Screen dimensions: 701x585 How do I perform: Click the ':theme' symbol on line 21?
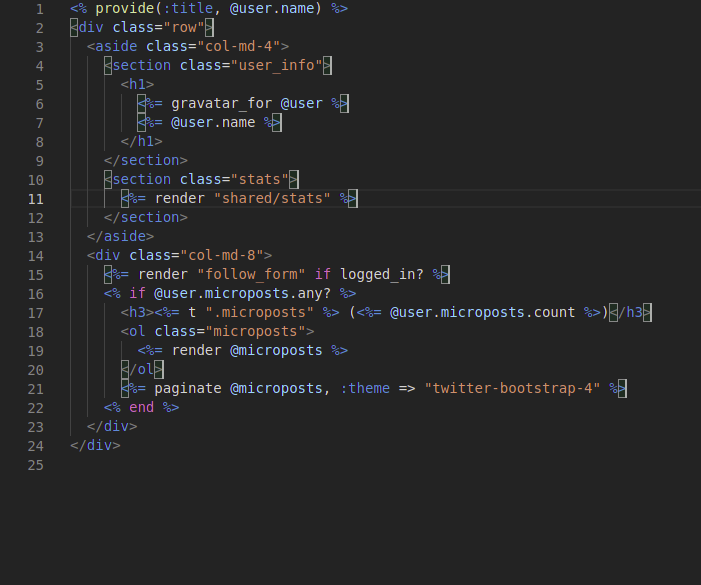coord(365,388)
